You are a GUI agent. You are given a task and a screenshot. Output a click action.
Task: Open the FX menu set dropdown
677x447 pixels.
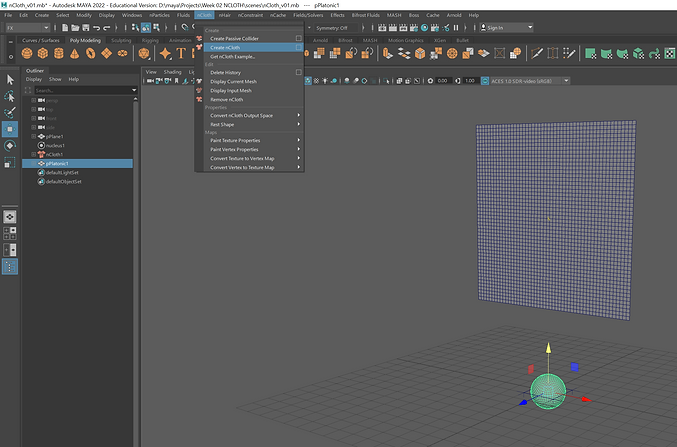pos(28,28)
